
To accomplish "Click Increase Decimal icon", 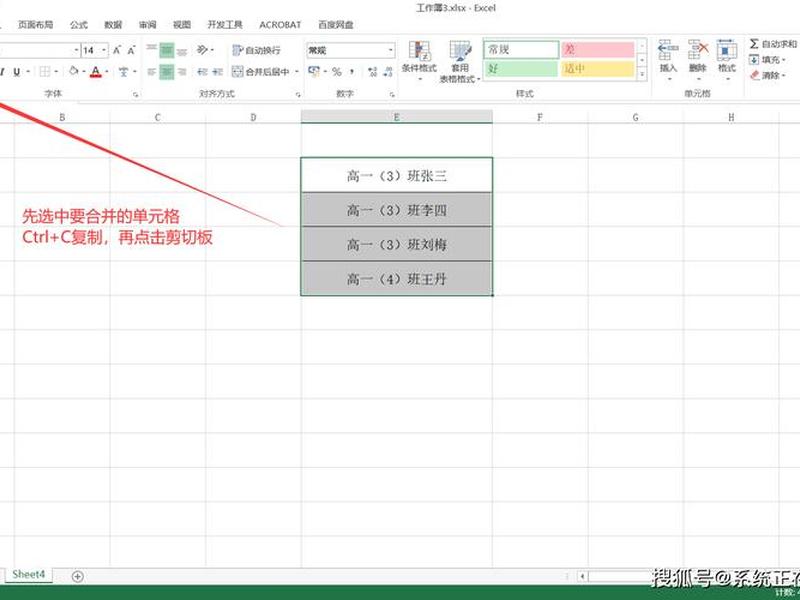I will (372, 71).
